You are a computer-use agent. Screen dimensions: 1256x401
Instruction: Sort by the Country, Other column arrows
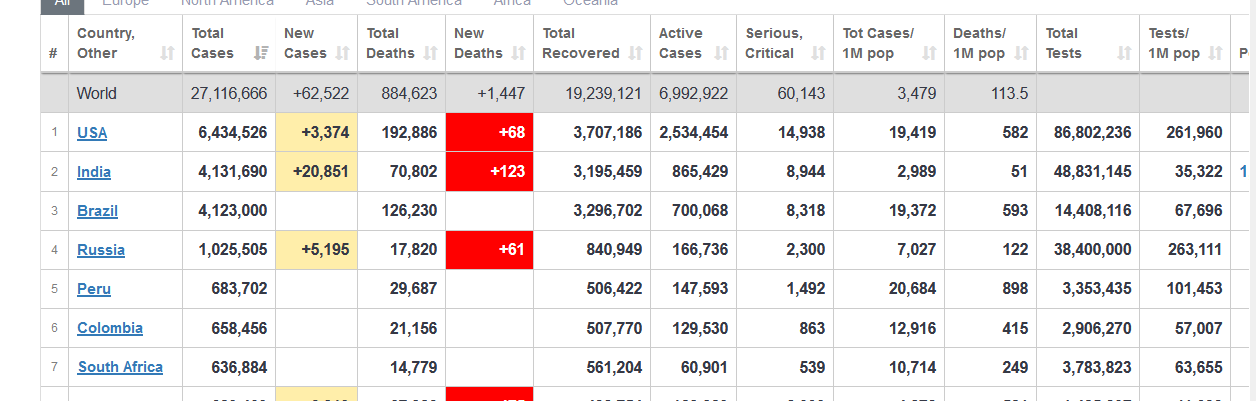pos(166,53)
